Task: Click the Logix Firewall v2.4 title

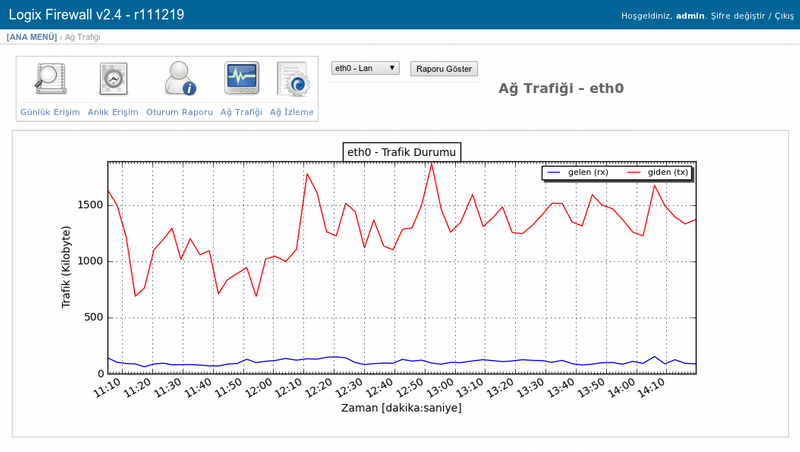Action: point(96,14)
